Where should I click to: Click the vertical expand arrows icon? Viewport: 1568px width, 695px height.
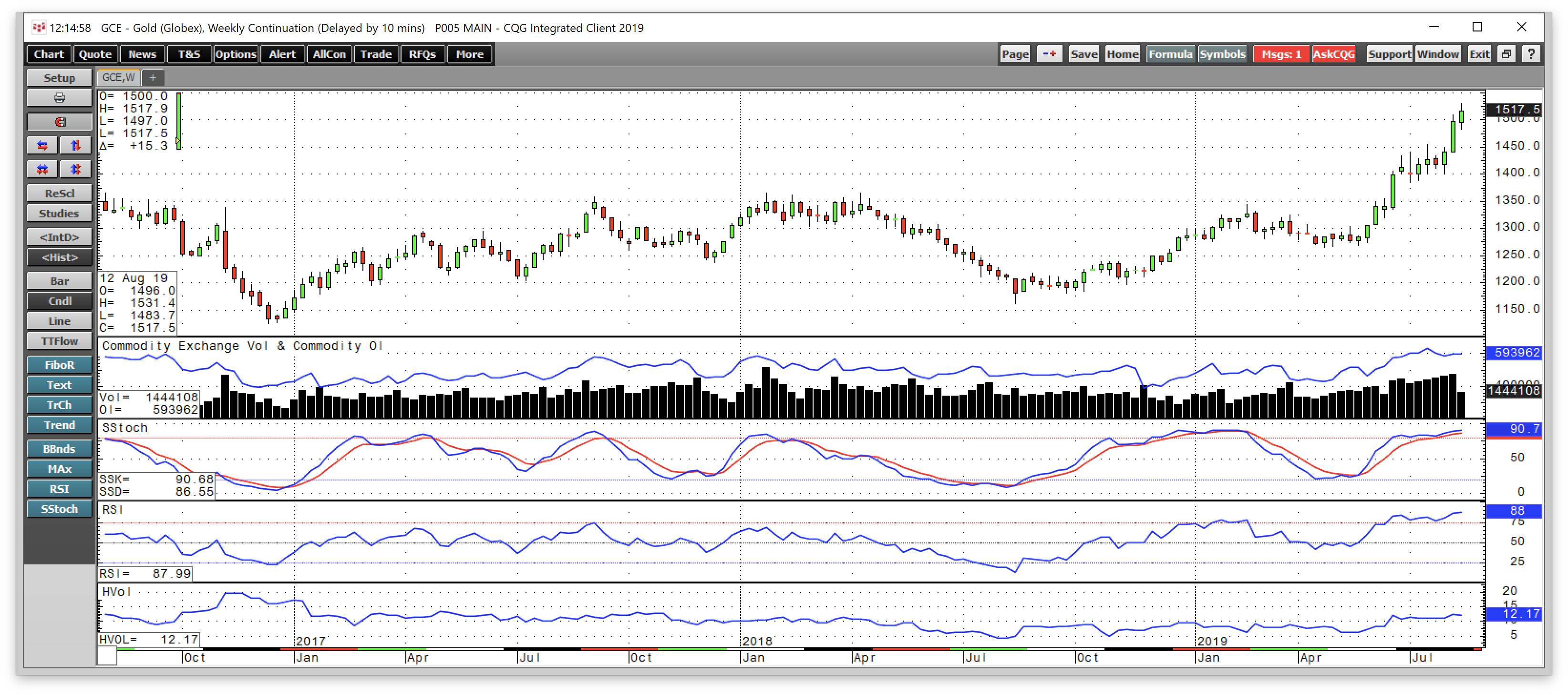pyautogui.click(x=75, y=169)
